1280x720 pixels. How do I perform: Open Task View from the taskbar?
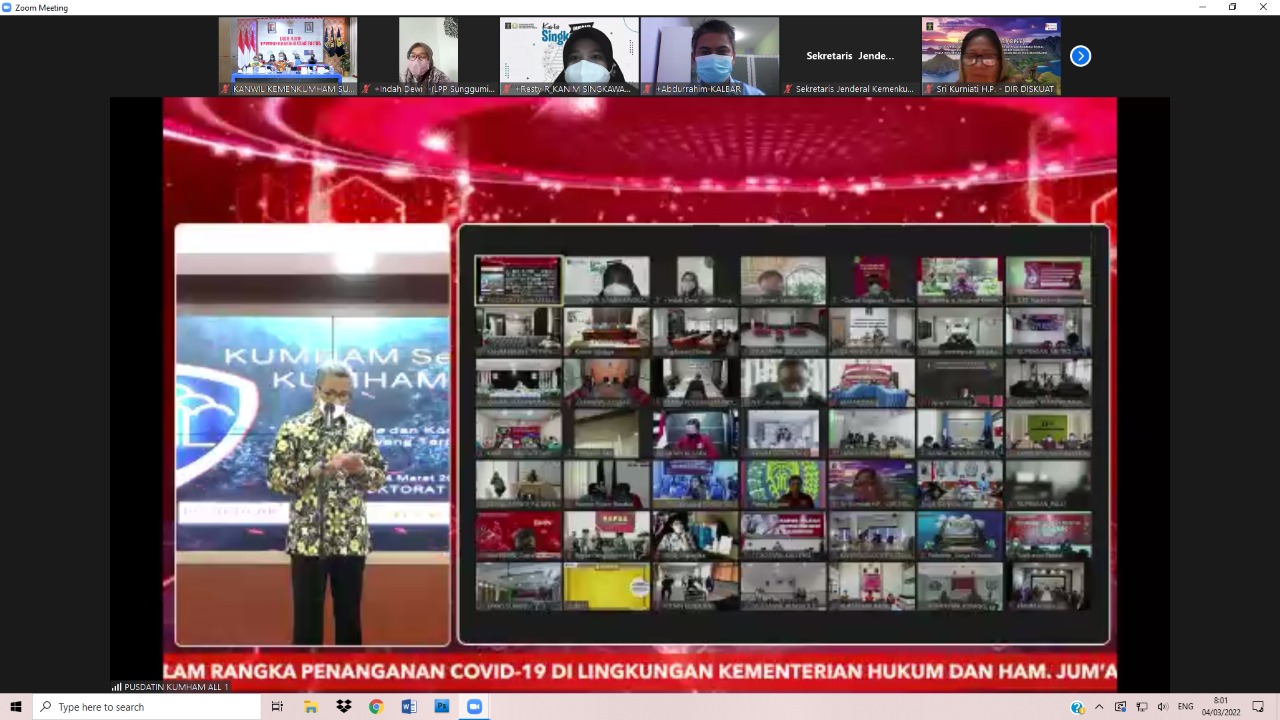[x=277, y=707]
